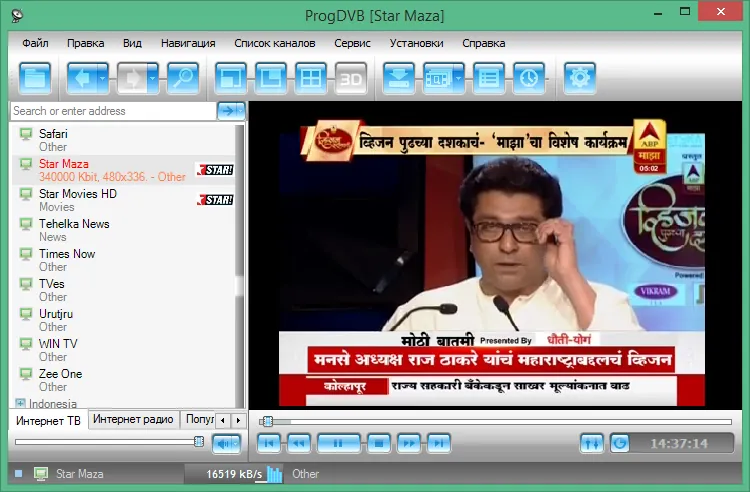The width and height of the screenshot is (750, 492).
Task: Open dropdown next to address go arrow
Action: 240,111
